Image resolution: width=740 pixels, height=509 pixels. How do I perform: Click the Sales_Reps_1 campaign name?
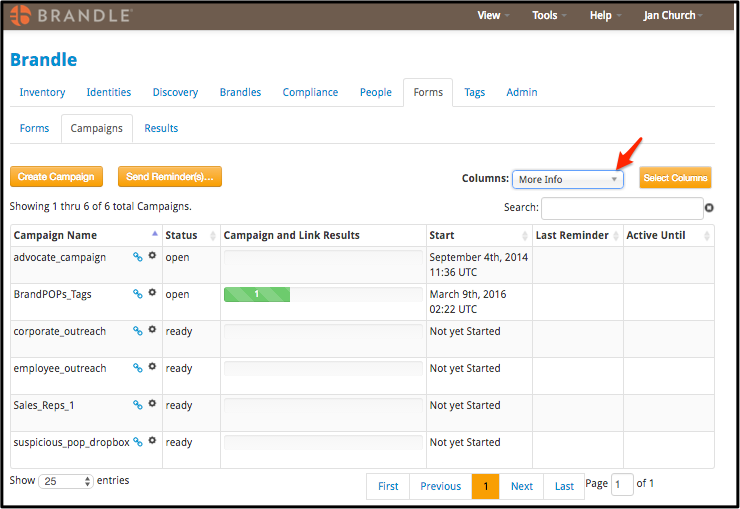point(44,406)
